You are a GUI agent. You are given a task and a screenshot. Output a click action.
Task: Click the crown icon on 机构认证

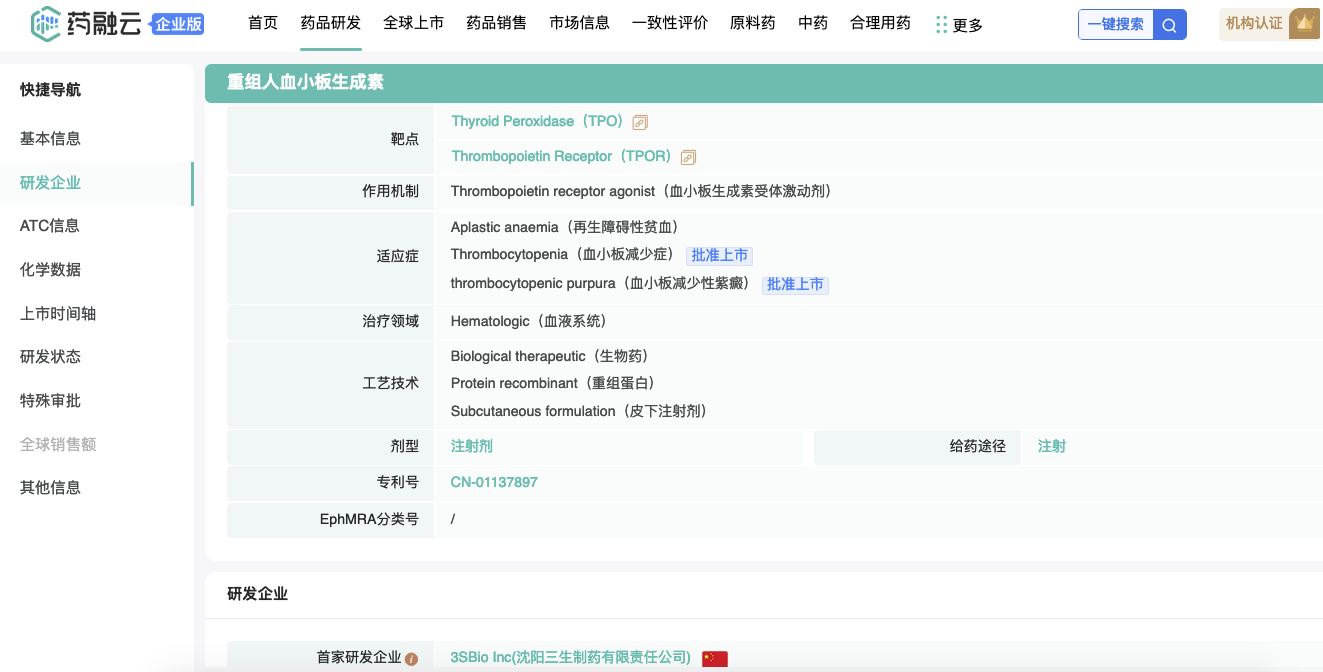pyautogui.click(x=1303, y=24)
